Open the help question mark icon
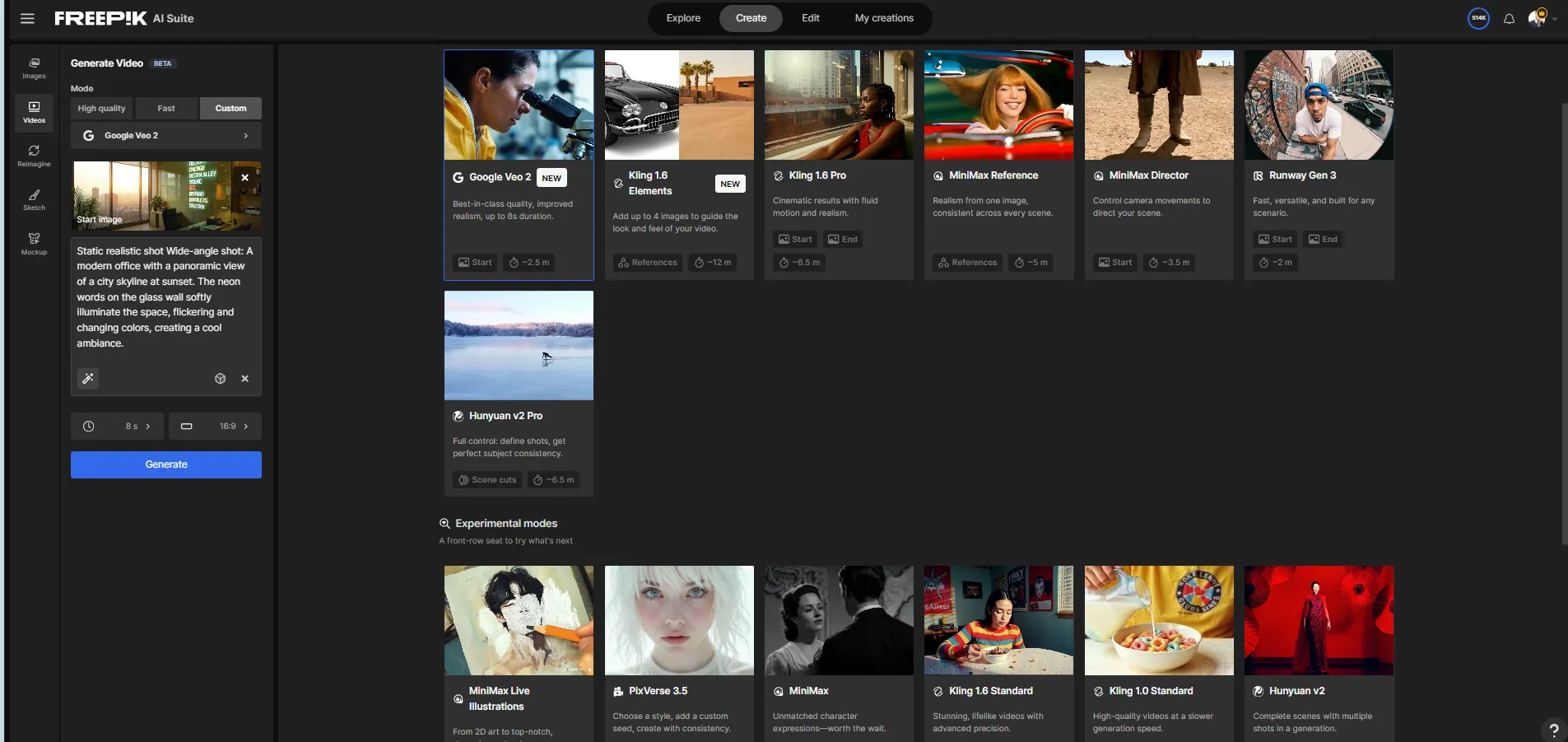Image resolution: width=1568 pixels, height=742 pixels. point(1553,730)
